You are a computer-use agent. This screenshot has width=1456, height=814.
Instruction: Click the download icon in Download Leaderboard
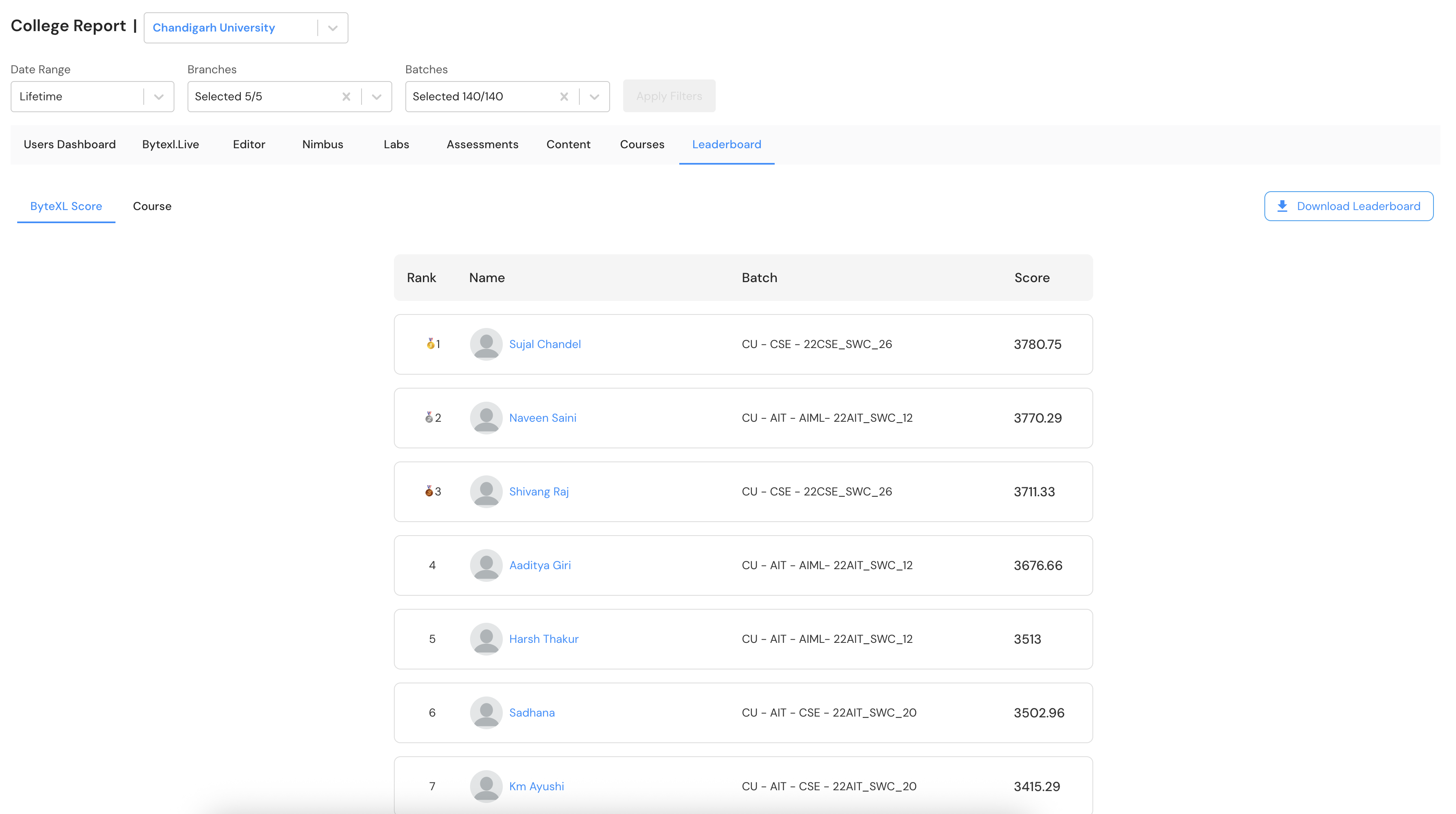coord(1282,206)
